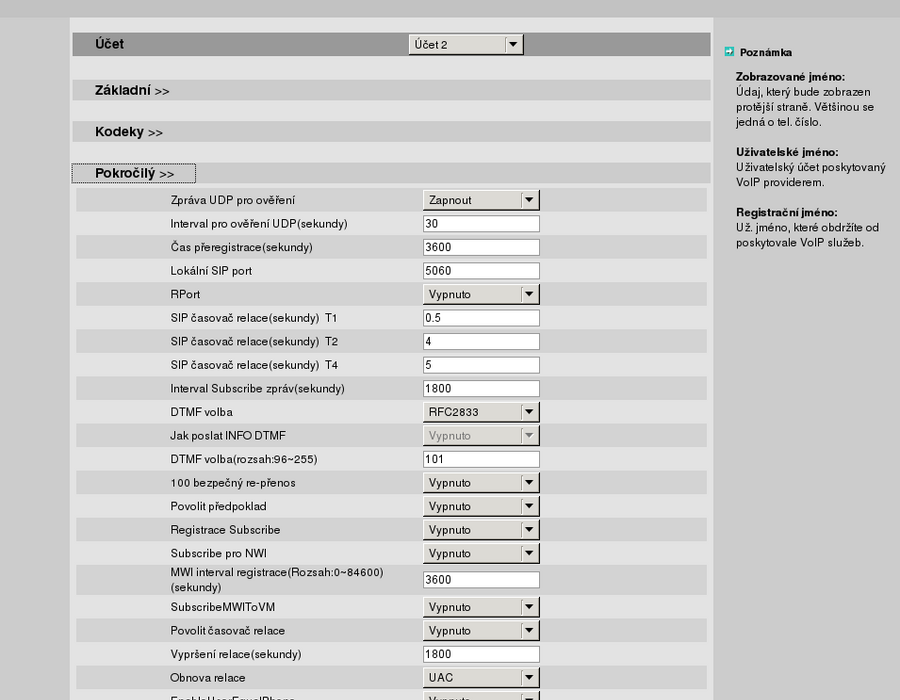Open DTMF volba RFC2833 dropdown
This screenshot has width=900, height=700.
coord(481,412)
